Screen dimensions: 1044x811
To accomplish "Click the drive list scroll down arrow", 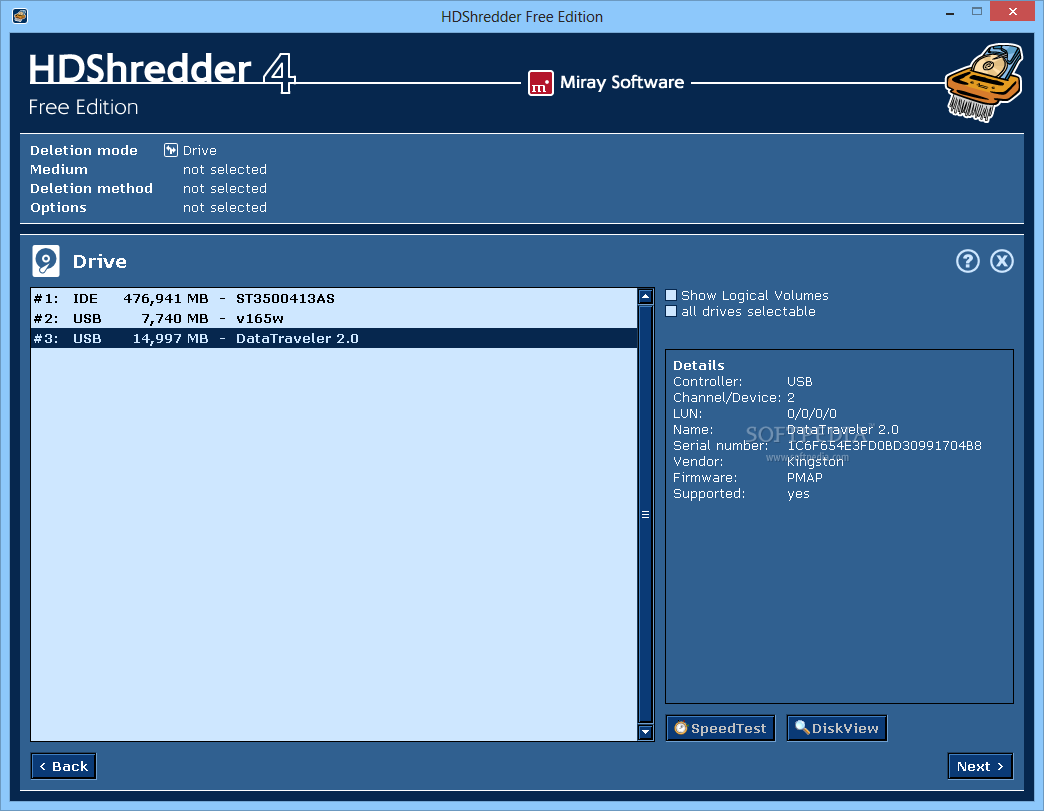I will [645, 732].
